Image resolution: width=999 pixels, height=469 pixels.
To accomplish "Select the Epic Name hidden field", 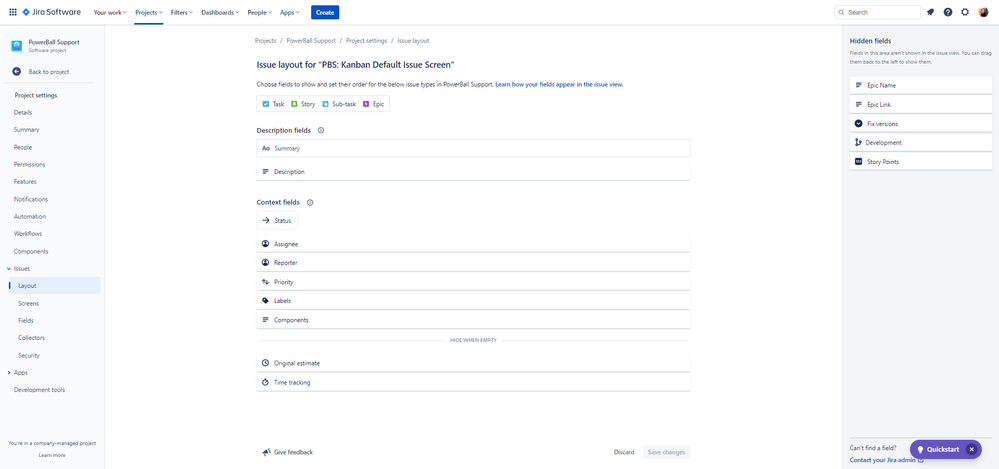I will click(x=921, y=85).
